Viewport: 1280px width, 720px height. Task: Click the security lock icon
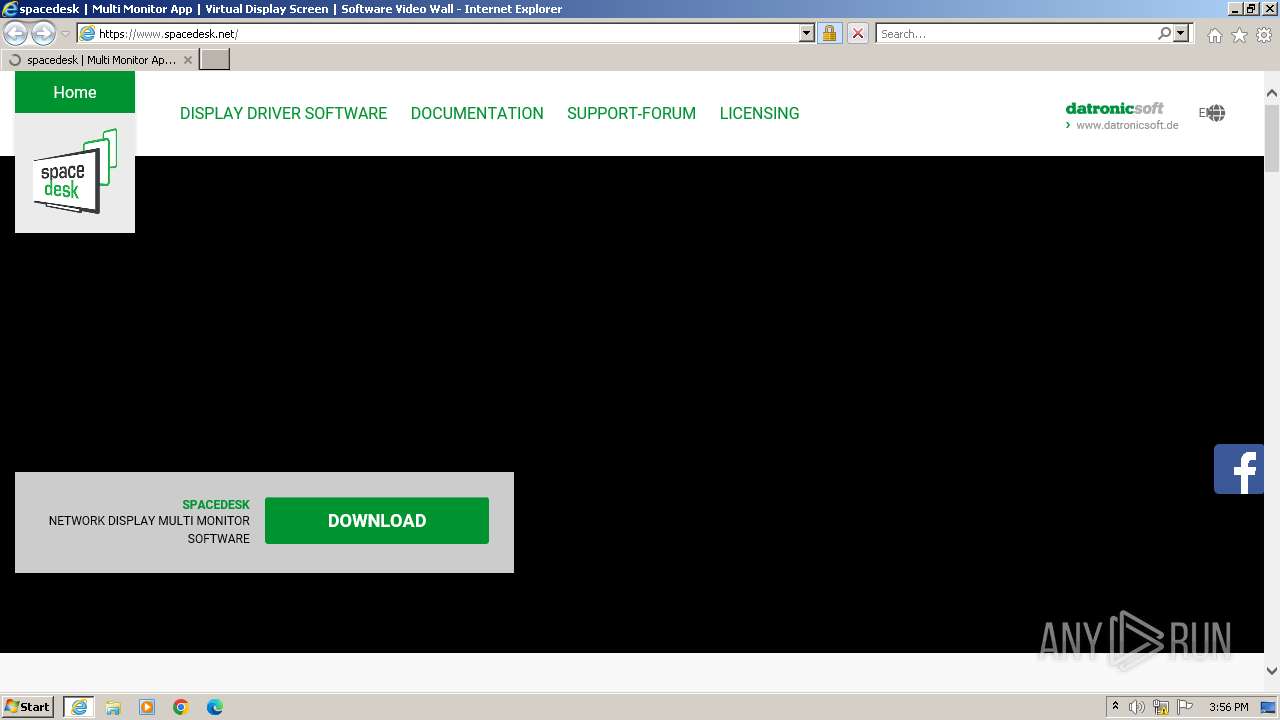(829, 33)
